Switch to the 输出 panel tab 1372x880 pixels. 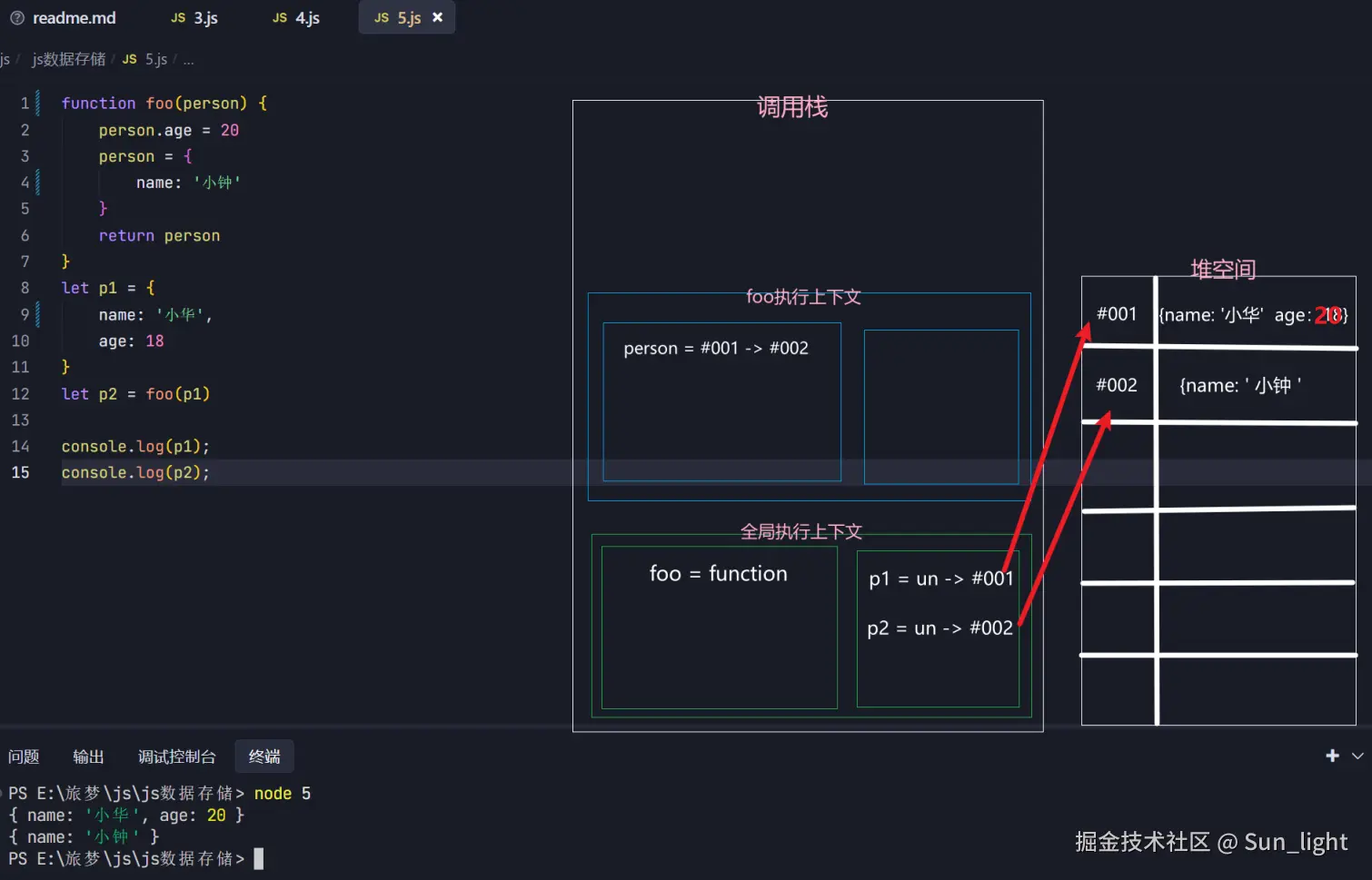[88, 756]
